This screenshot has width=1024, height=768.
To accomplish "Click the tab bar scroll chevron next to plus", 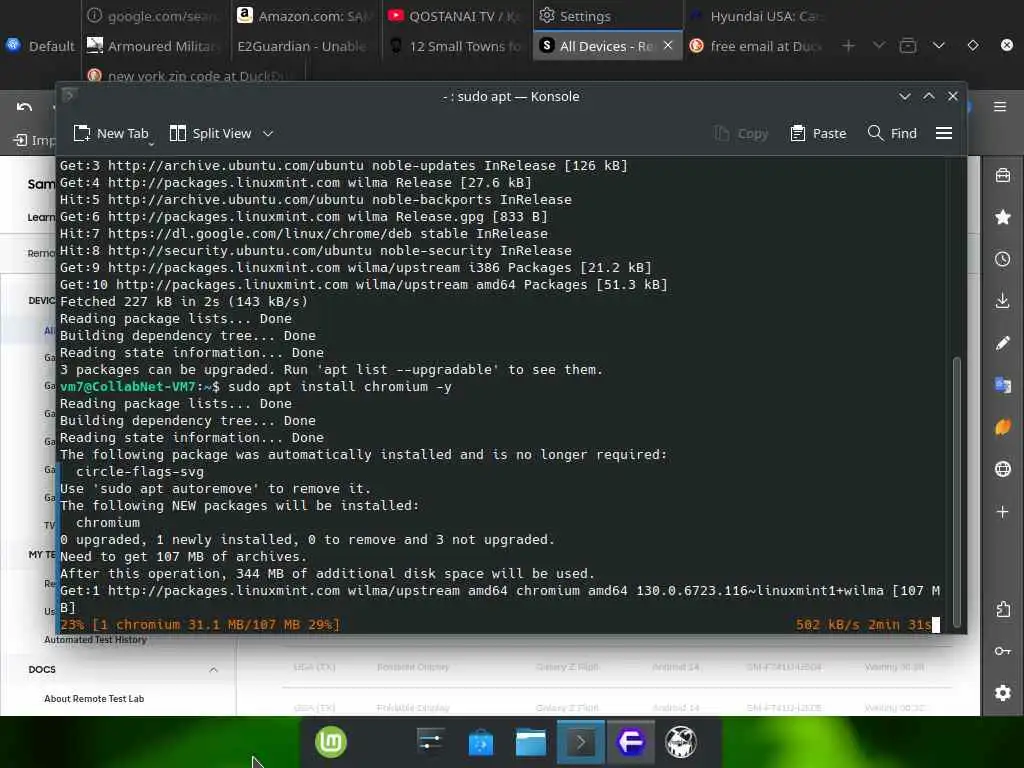I will (x=879, y=45).
